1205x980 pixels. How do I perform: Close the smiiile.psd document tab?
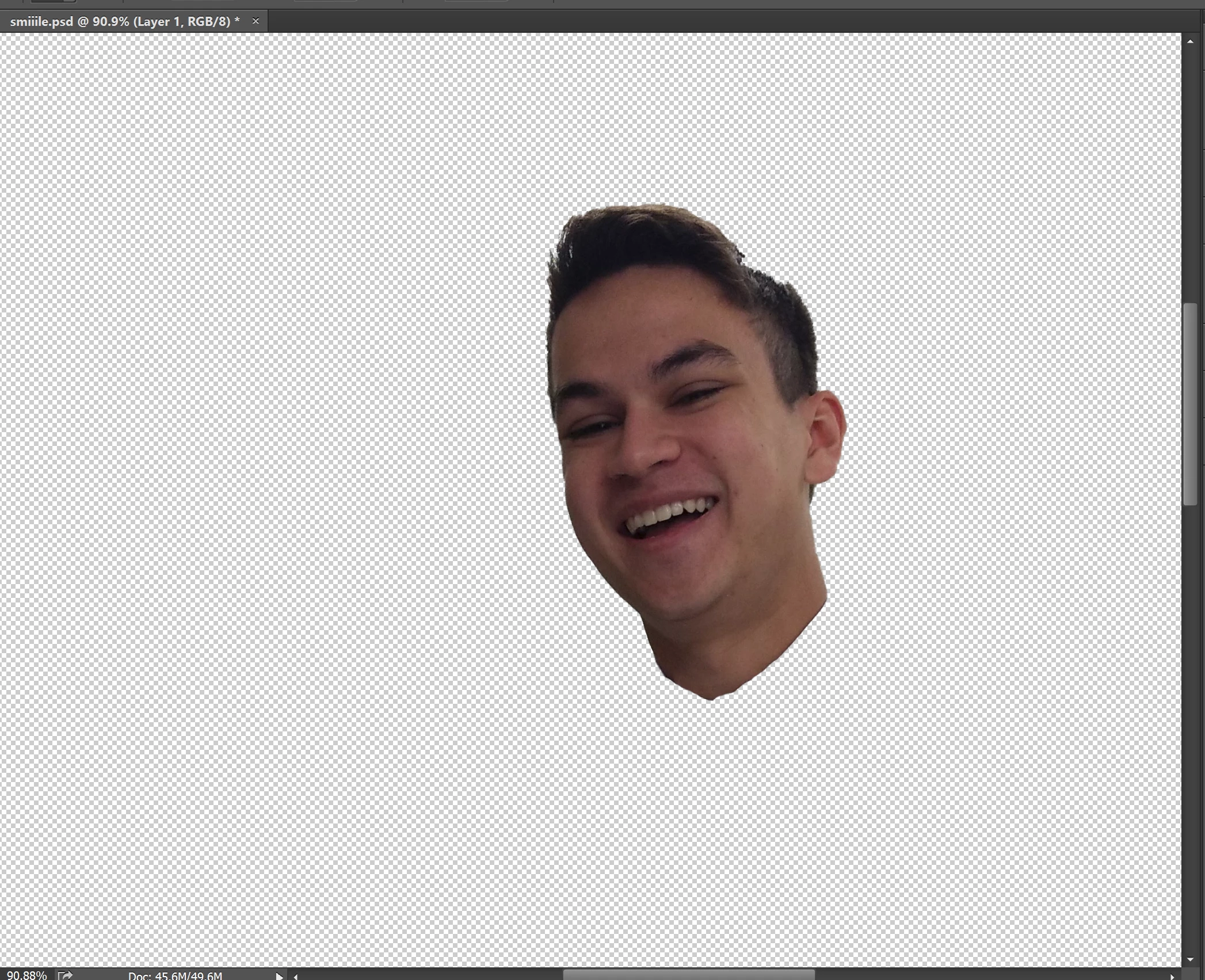coord(256,21)
